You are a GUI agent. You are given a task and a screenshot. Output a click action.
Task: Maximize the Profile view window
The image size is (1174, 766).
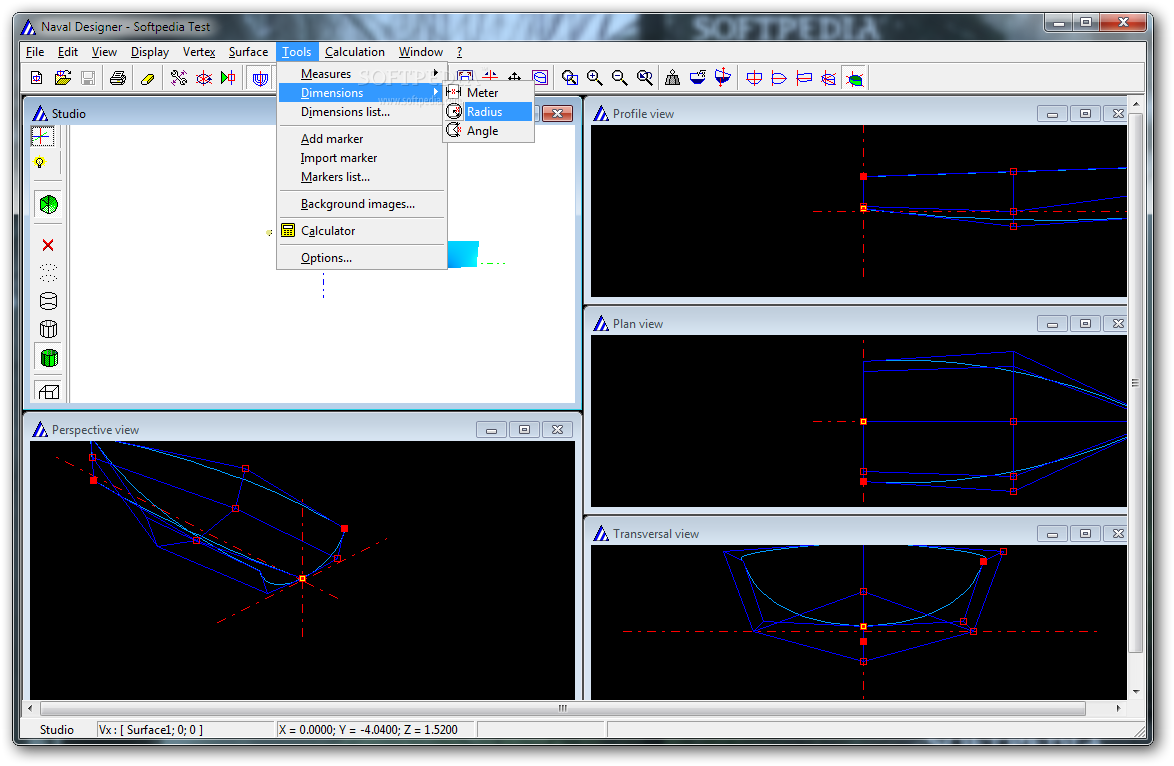[1085, 114]
